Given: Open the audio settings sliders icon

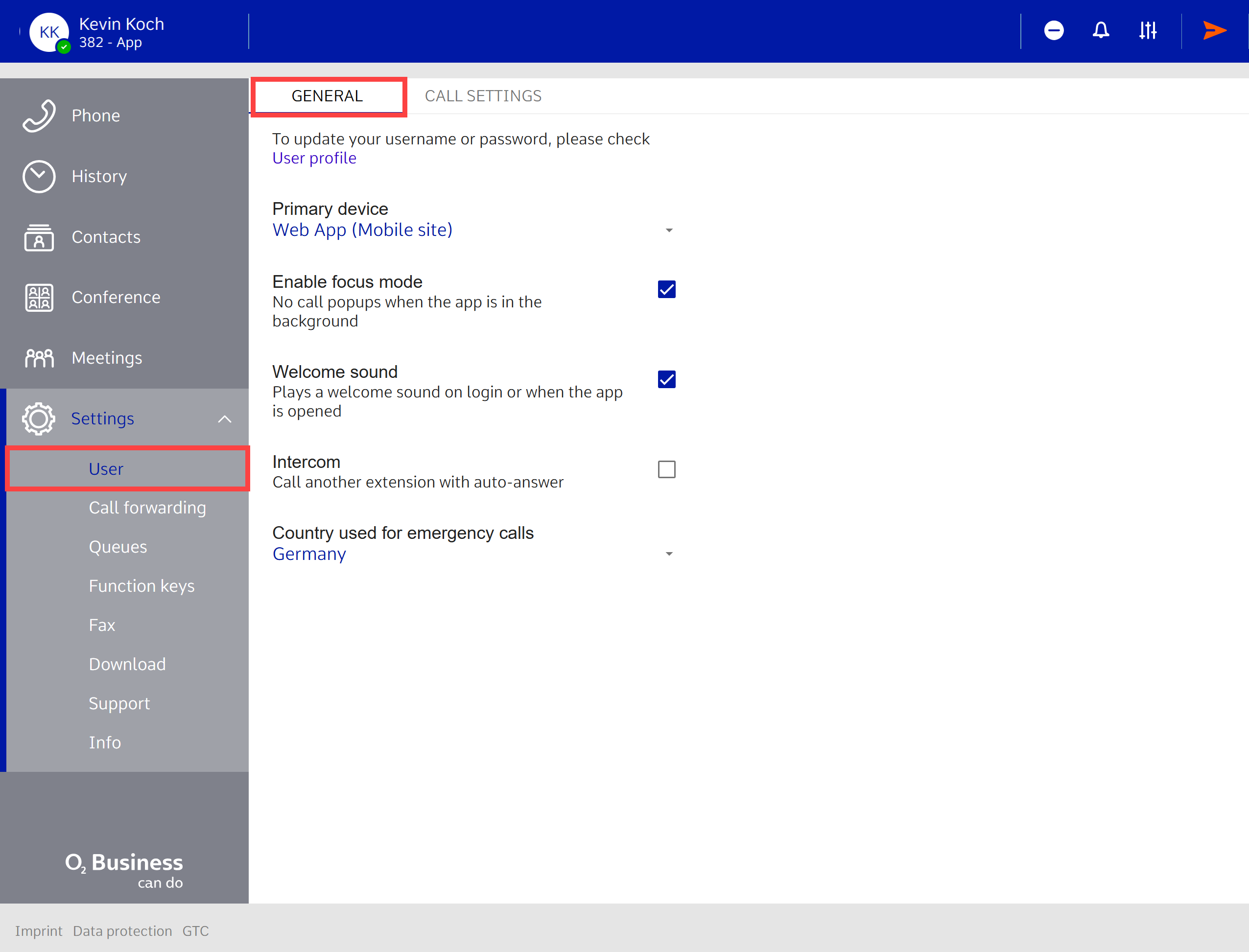Looking at the screenshot, I should [x=1148, y=30].
